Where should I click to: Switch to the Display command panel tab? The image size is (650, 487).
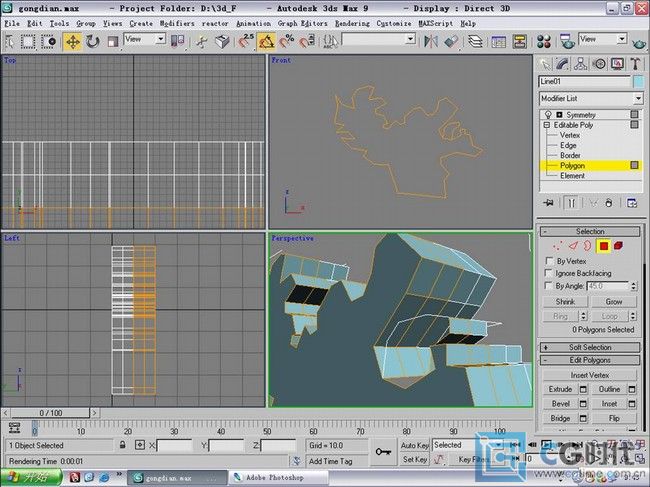tap(617, 64)
